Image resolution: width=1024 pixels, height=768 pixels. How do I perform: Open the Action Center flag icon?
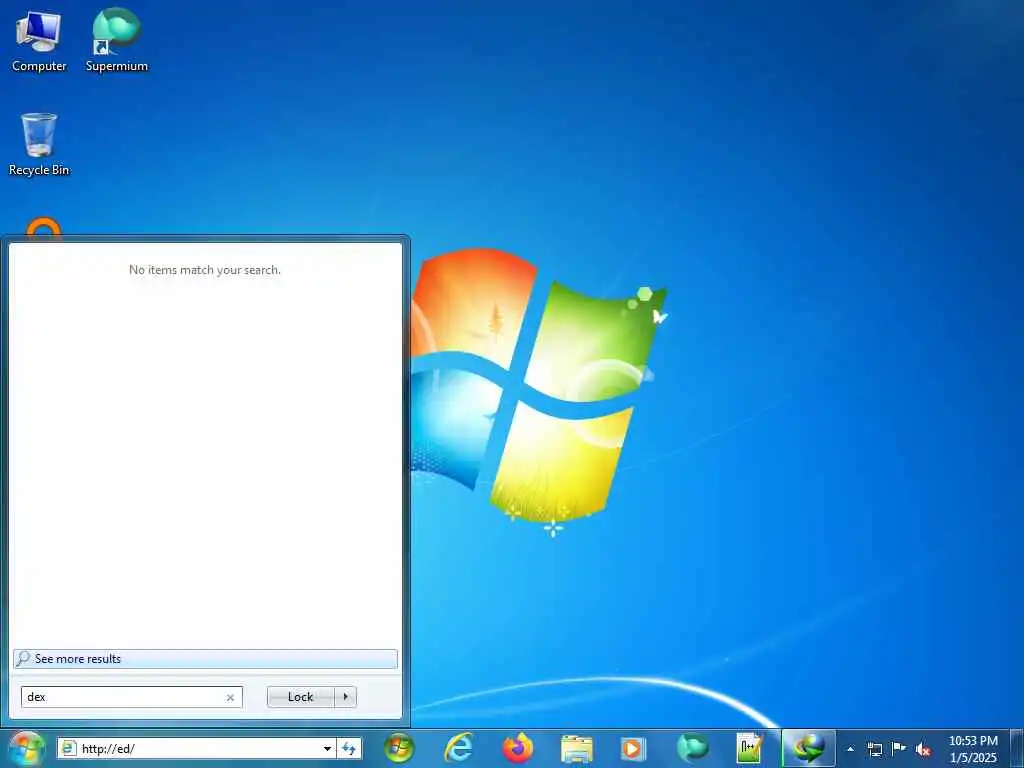(899, 749)
